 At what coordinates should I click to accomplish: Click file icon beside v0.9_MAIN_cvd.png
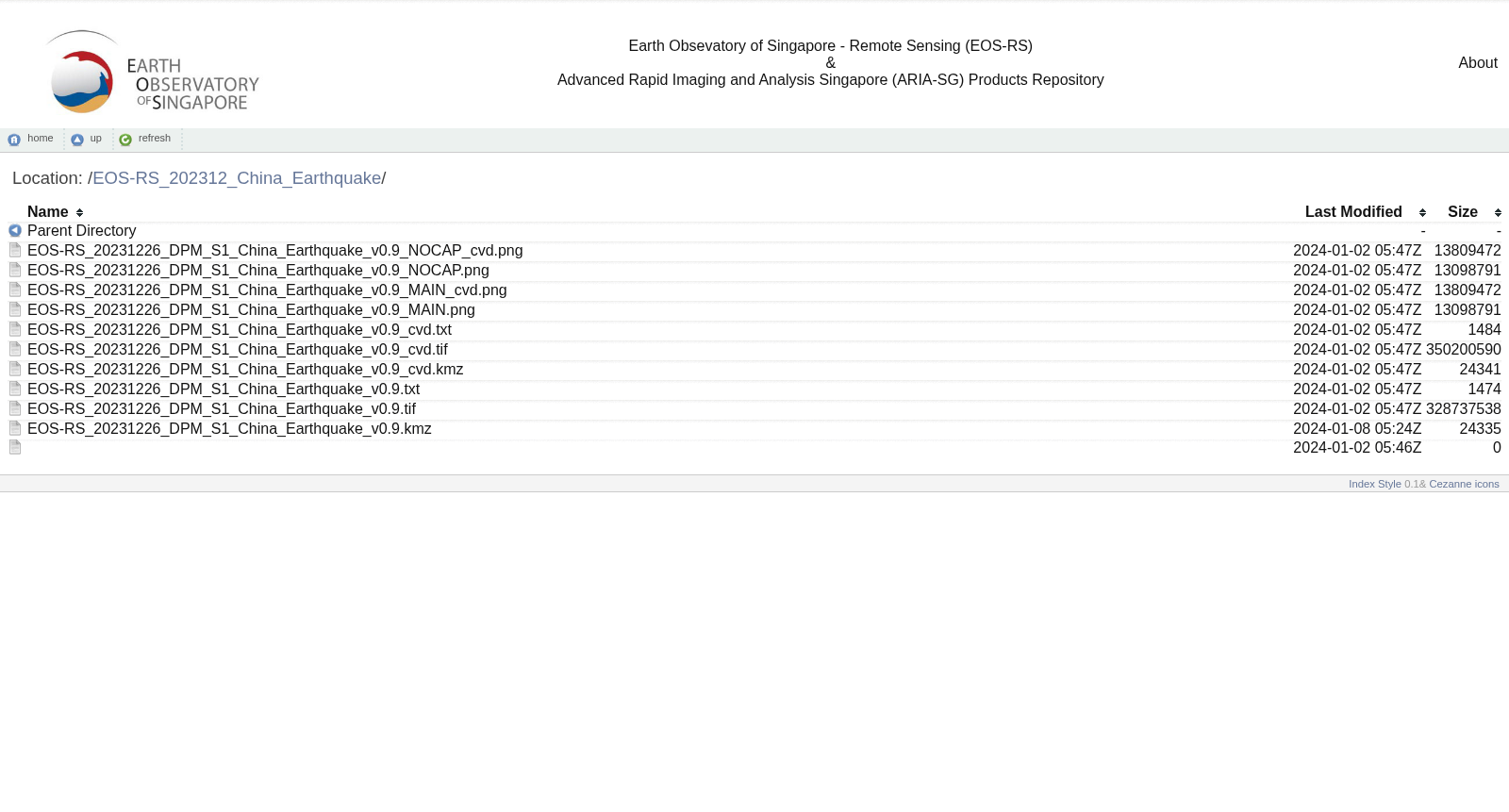click(x=15, y=290)
